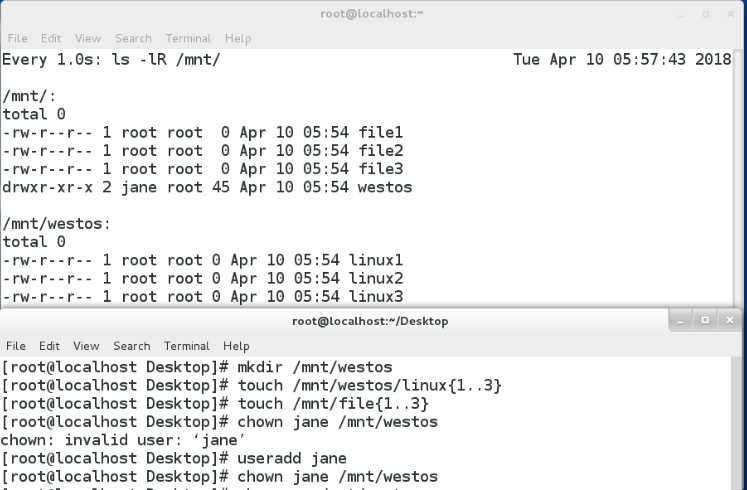Click the 'linux1' filename in listing
The image size is (747, 490).
click(x=375, y=260)
